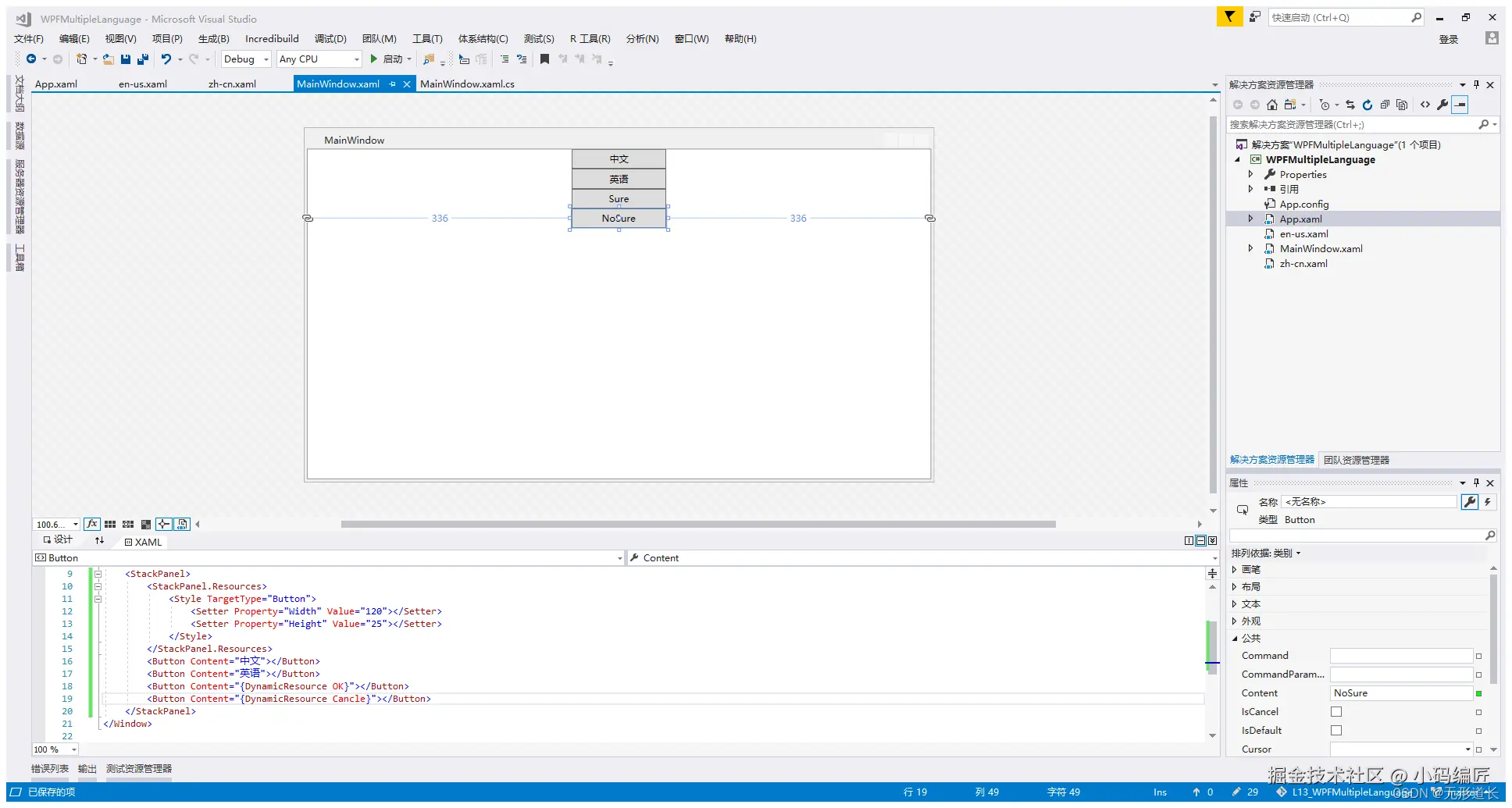Toggle the effects fx icon in designer
The image size is (1512, 808).
pyautogui.click(x=92, y=524)
